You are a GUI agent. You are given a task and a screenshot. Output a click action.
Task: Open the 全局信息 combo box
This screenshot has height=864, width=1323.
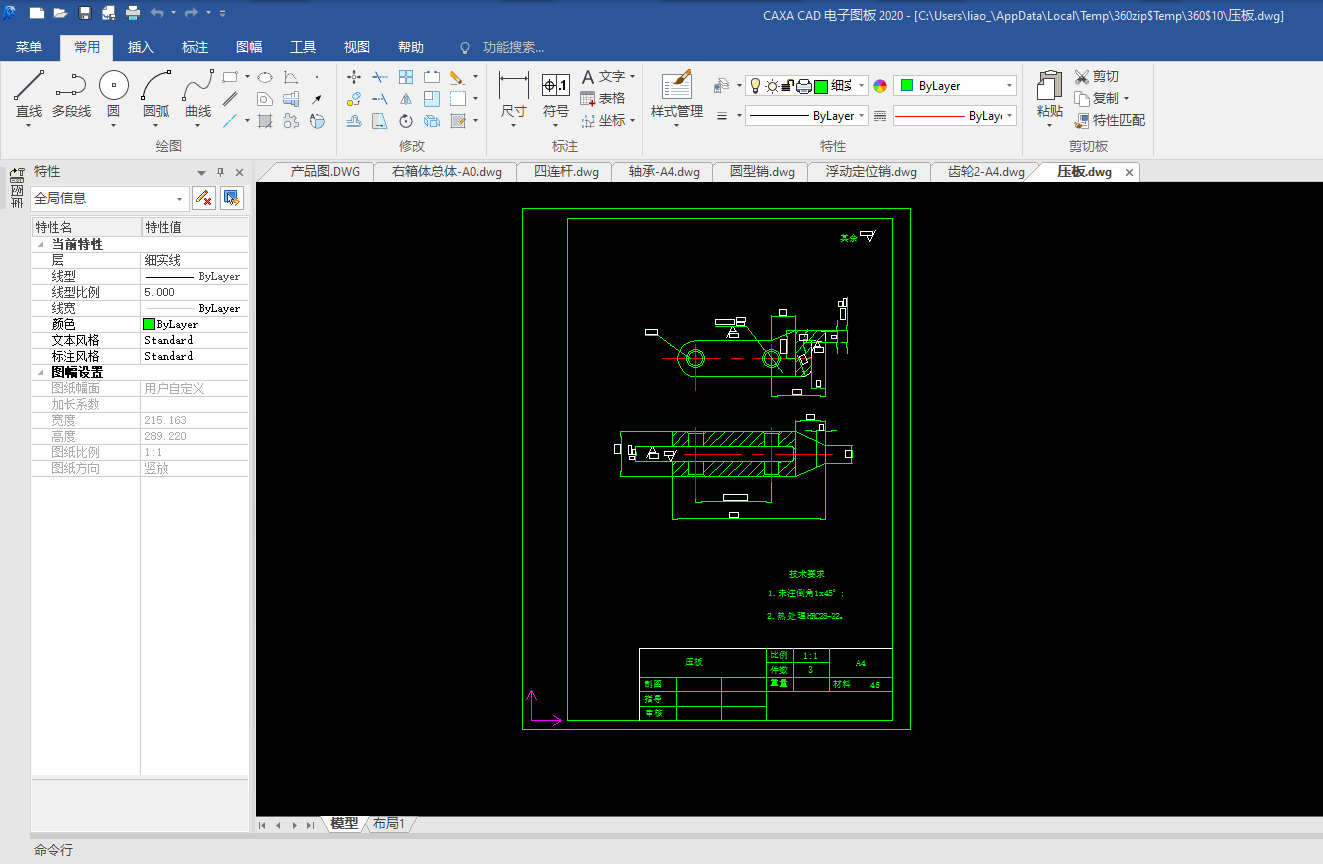pos(110,198)
